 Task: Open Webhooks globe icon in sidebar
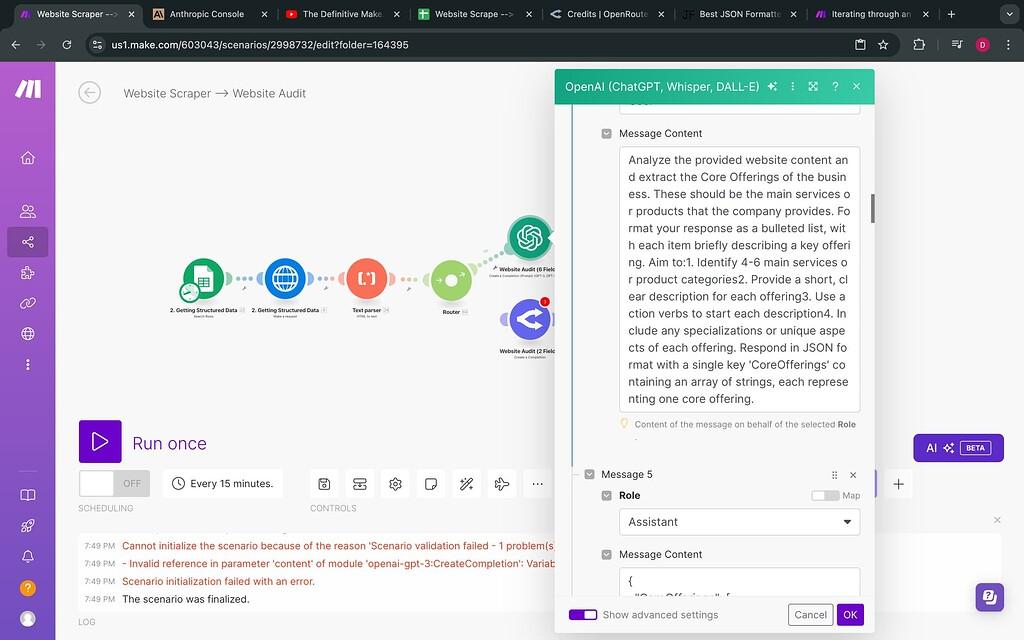tap(27, 334)
